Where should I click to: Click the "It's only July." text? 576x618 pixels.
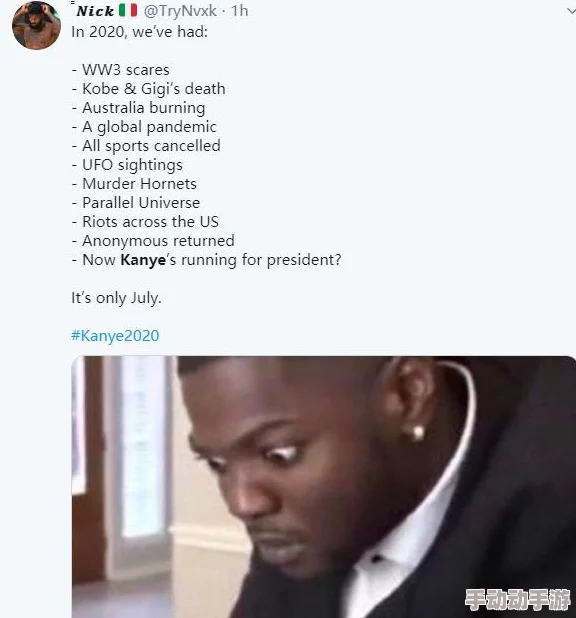(x=116, y=298)
